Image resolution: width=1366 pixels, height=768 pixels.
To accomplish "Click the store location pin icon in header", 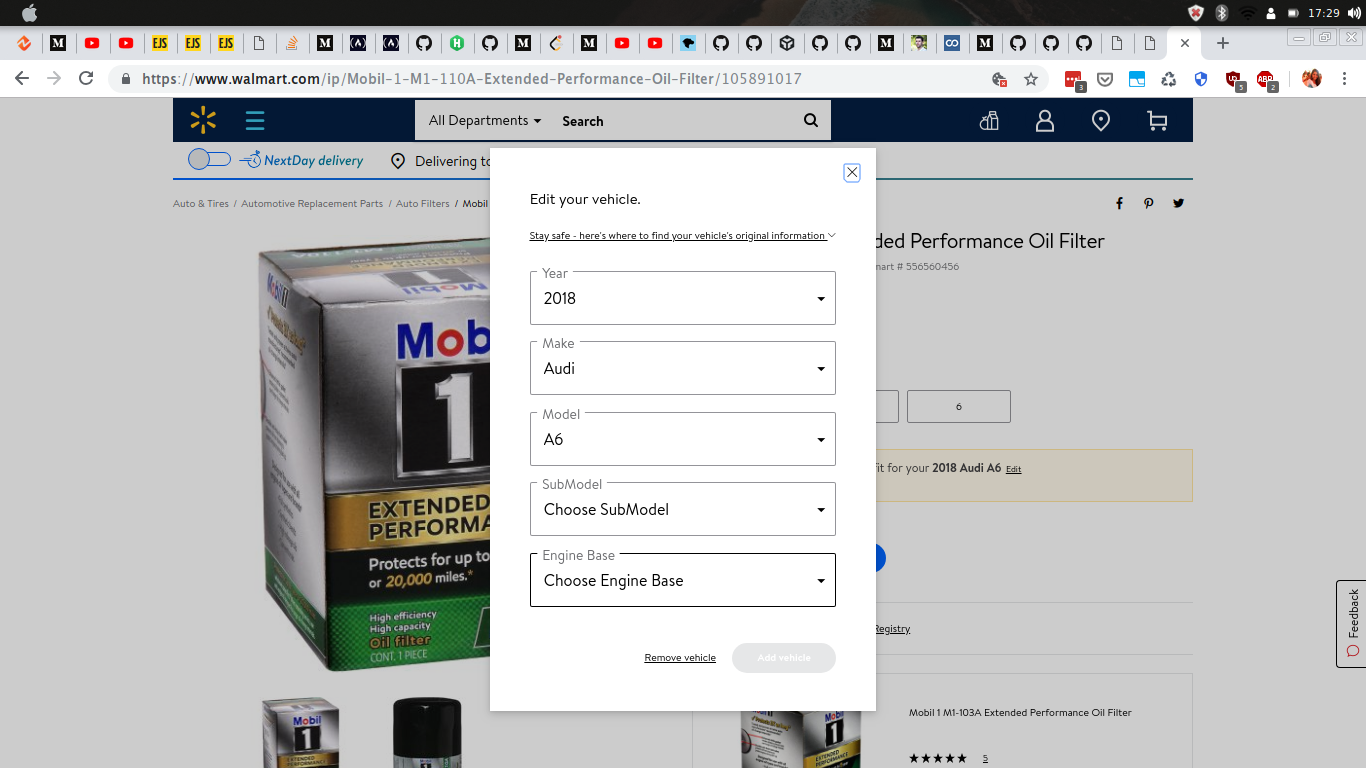I will [1101, 120].
